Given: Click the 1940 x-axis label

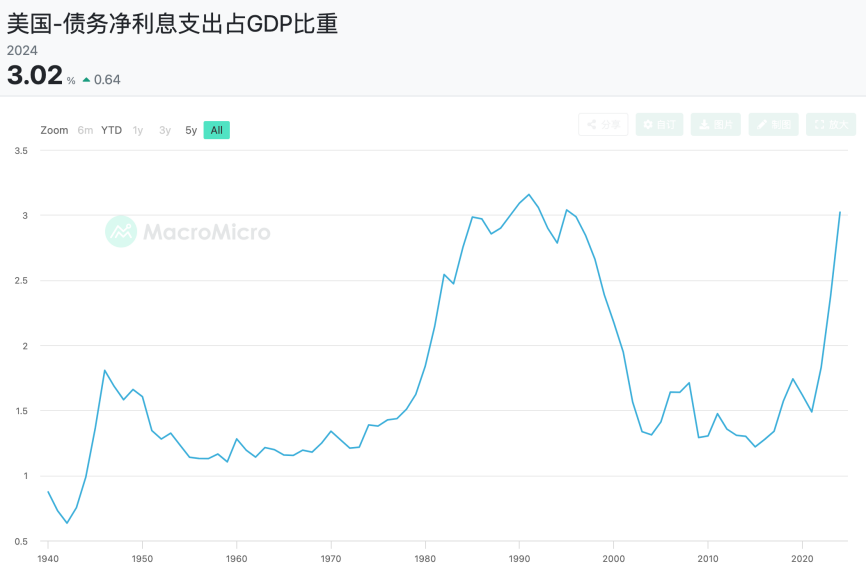Looking at the screenshot, I should point(48,557).
